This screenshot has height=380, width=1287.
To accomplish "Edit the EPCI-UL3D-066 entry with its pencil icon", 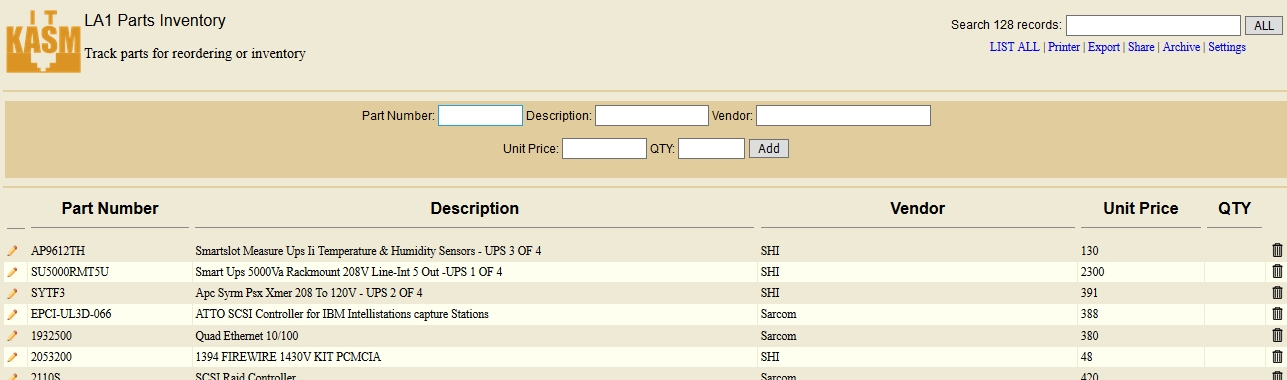I will 13,314.
